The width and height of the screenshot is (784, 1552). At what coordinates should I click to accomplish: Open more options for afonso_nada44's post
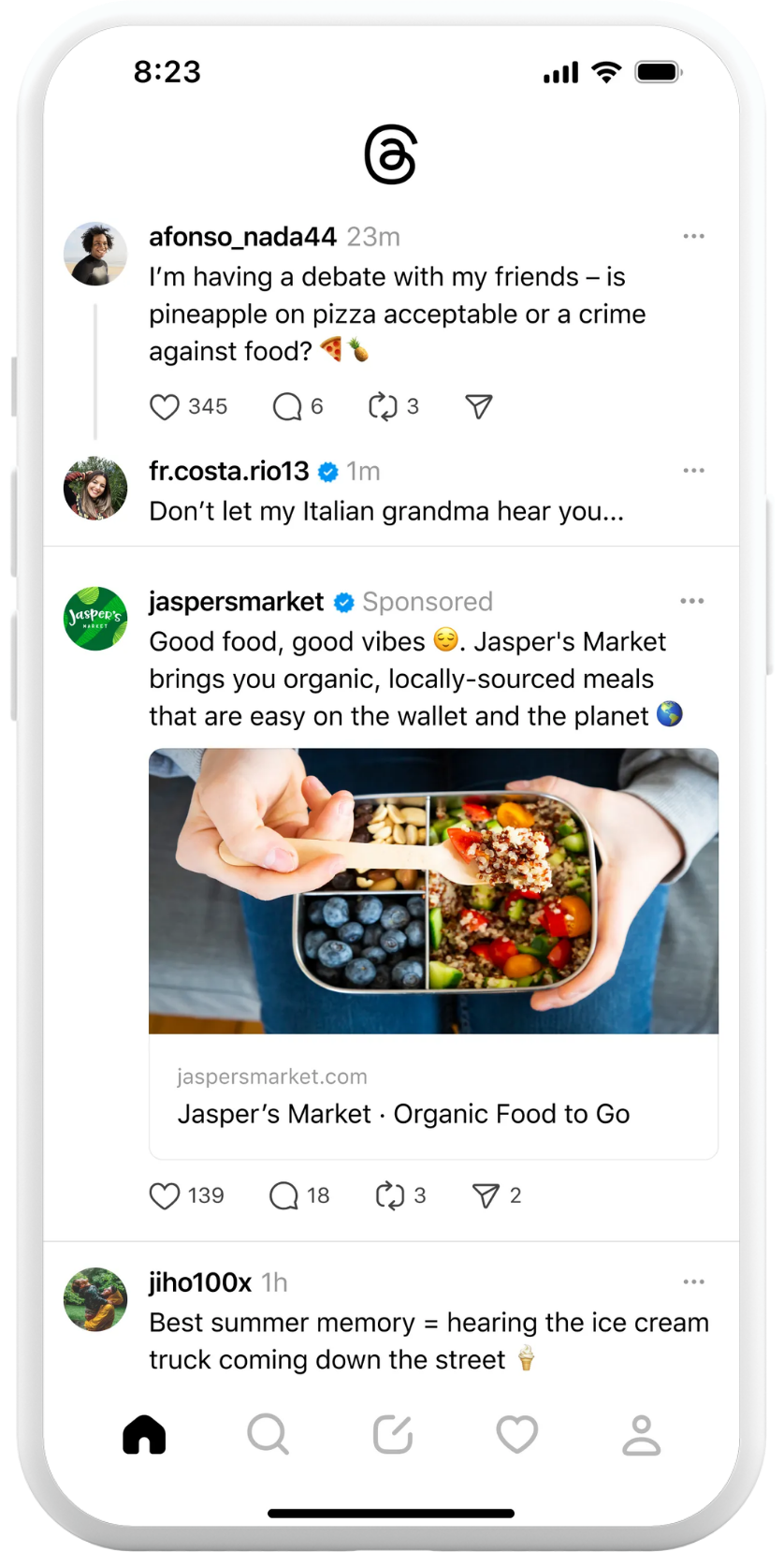point(693,237)
